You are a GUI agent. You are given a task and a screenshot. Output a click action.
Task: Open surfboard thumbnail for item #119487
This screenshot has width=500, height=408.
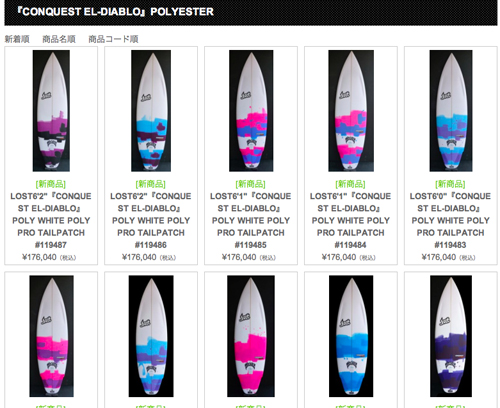(x=51, y=111)
